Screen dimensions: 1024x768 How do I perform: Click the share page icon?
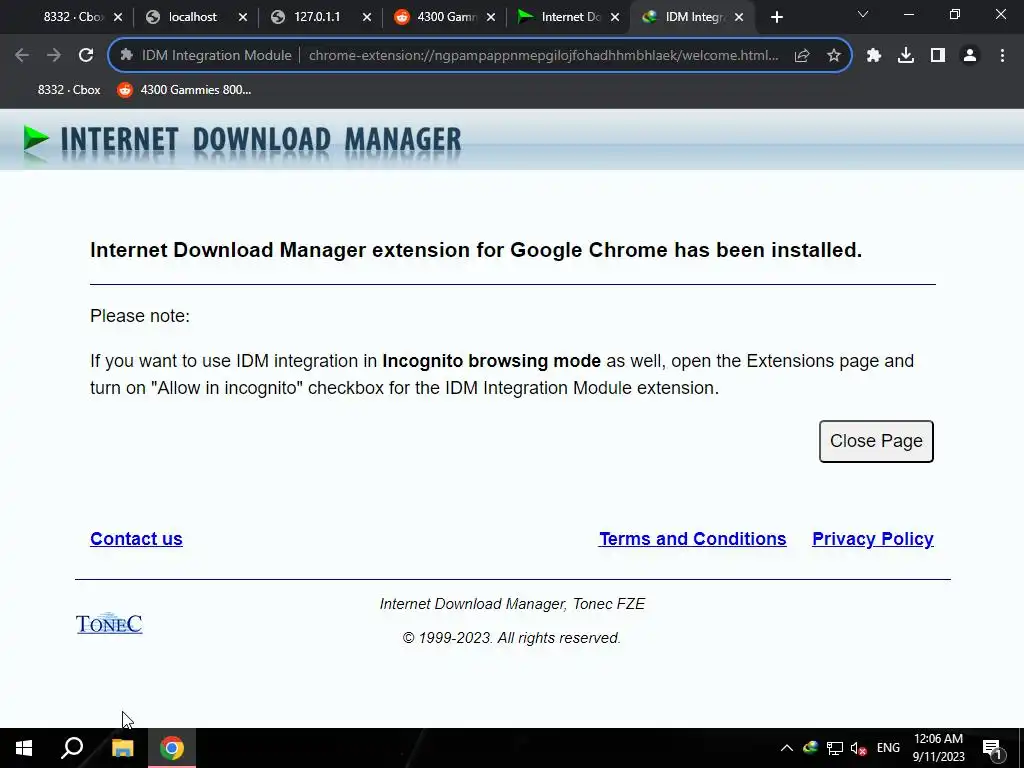[x=802, y=56]
